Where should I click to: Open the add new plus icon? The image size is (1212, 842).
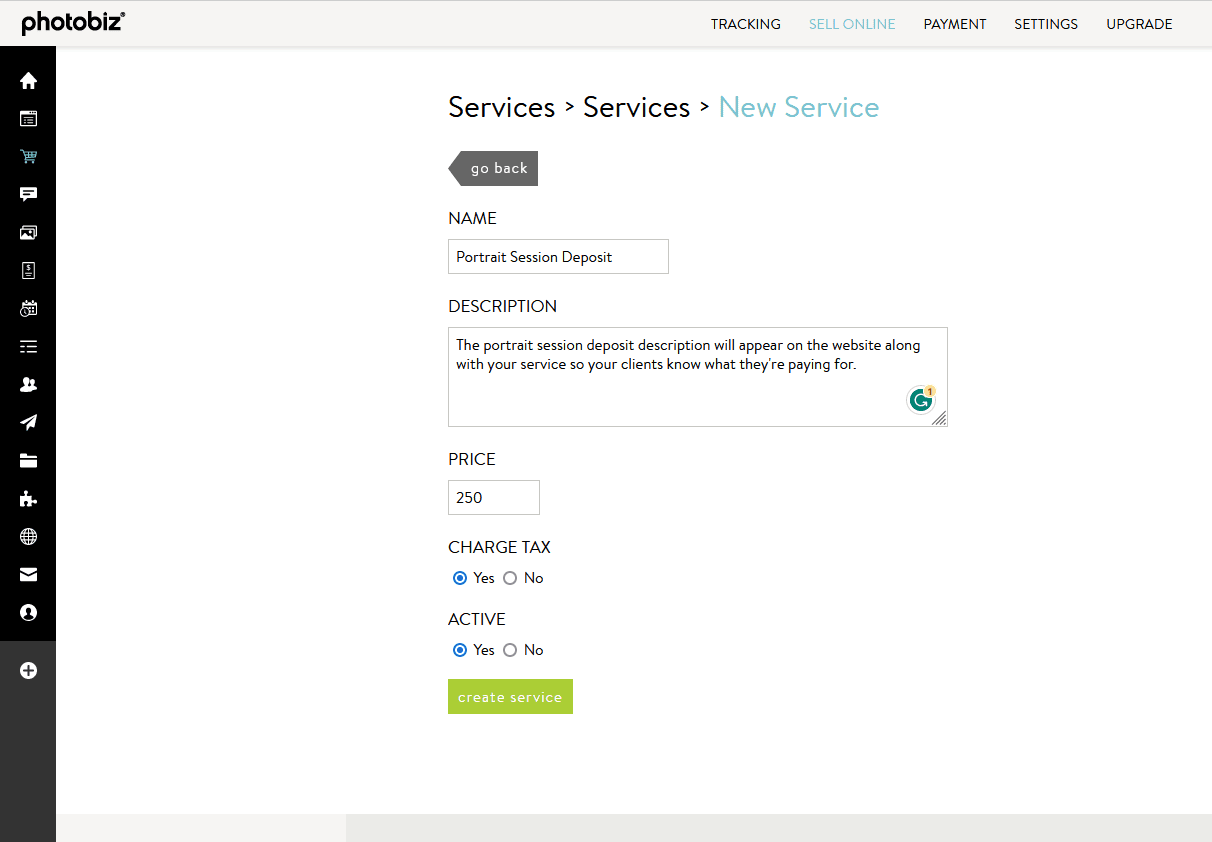coord(28,670)
